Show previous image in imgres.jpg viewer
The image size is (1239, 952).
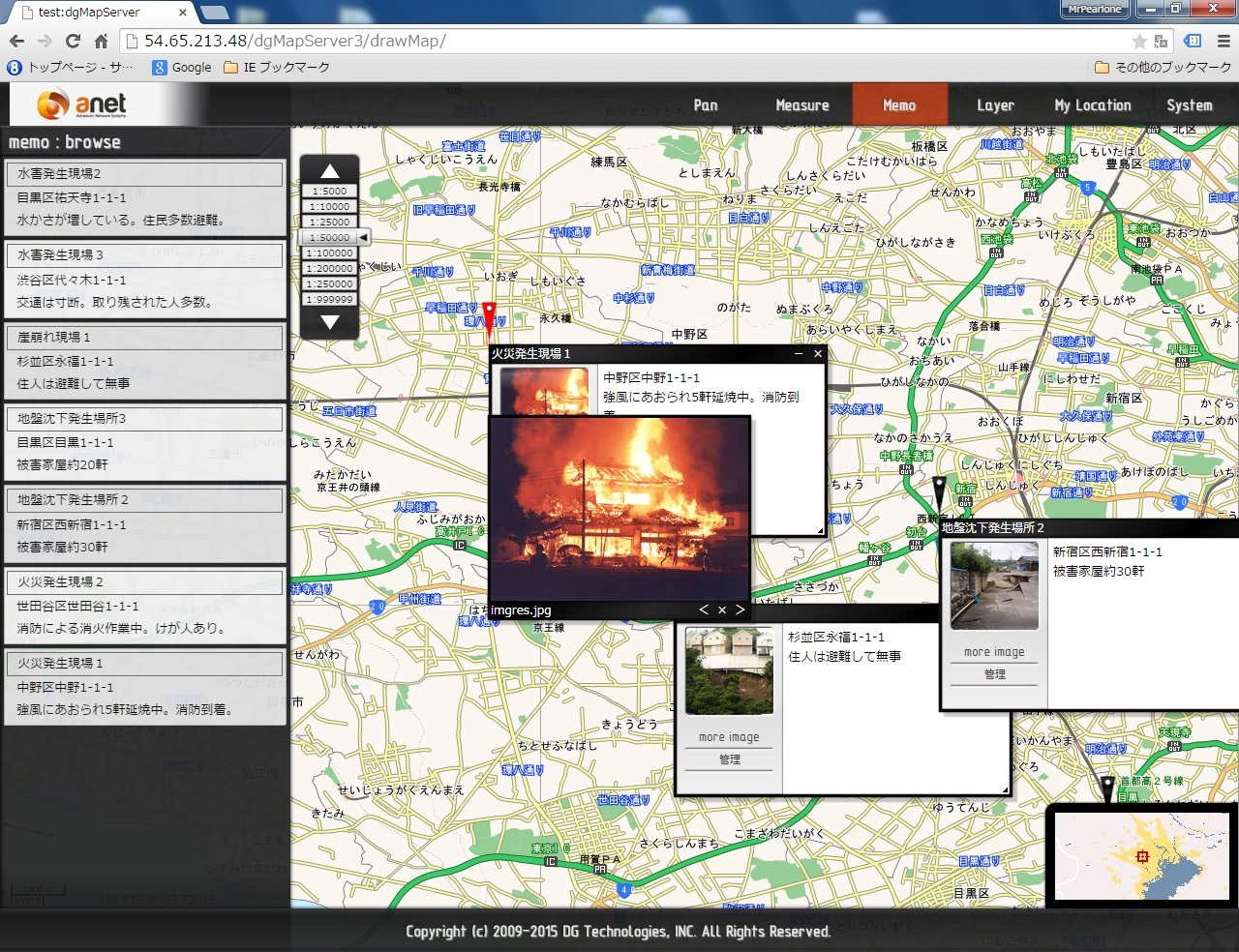coord(704,610)
